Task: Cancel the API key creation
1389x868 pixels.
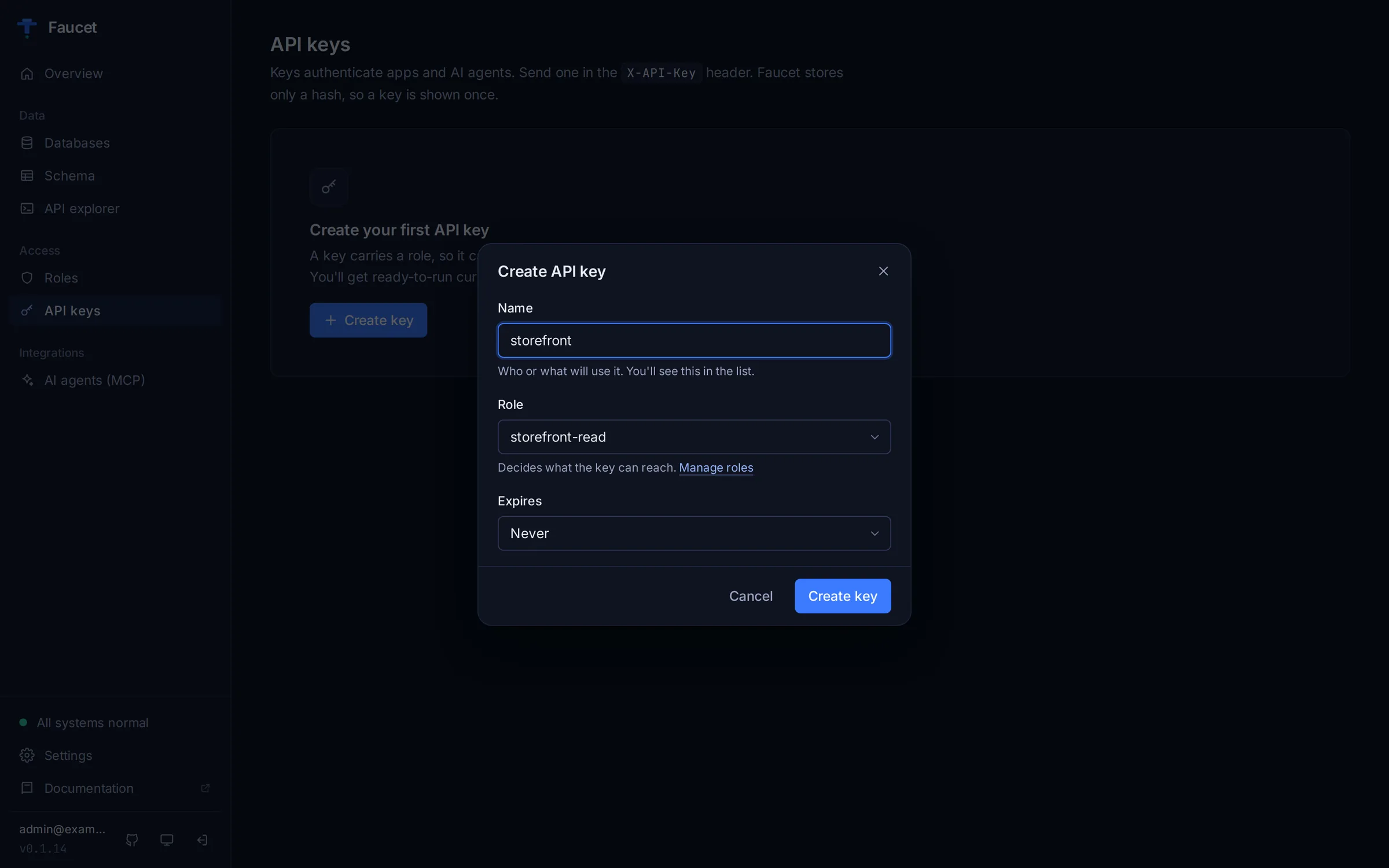Action: (751, 596)
